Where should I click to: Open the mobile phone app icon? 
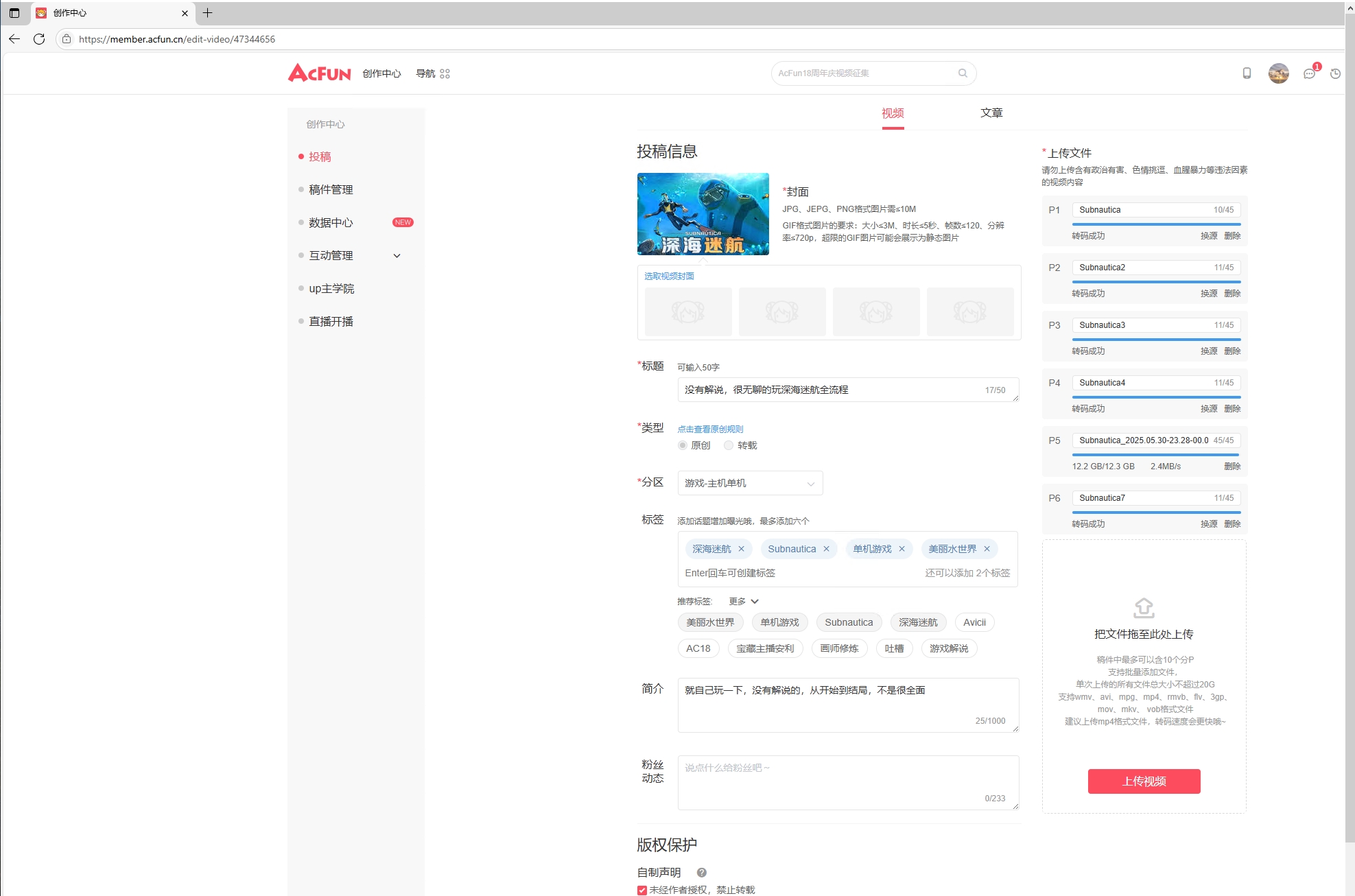tap(1247, 73)
